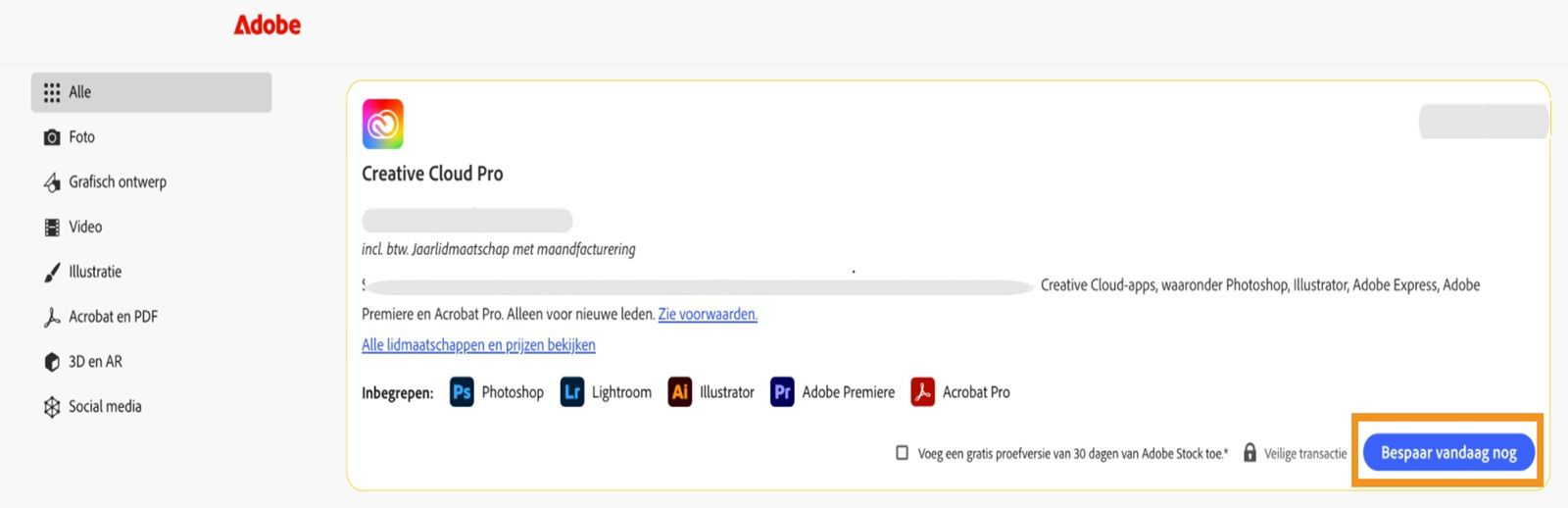Open Illustratie brush icon
1568x508 pixels.
point(52,272)
